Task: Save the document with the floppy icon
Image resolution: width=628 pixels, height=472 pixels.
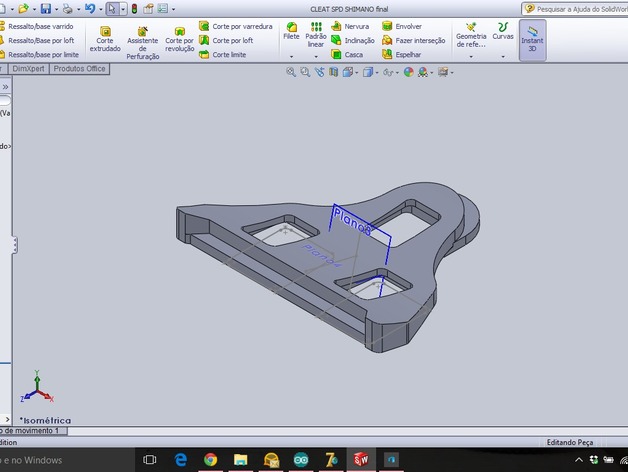Action: (x=46, y=8)
